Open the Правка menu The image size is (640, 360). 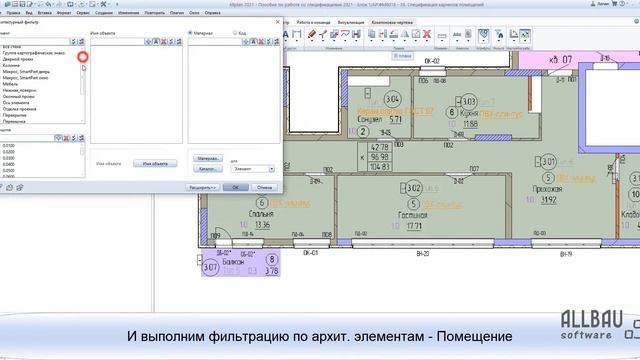coord(13,13)
